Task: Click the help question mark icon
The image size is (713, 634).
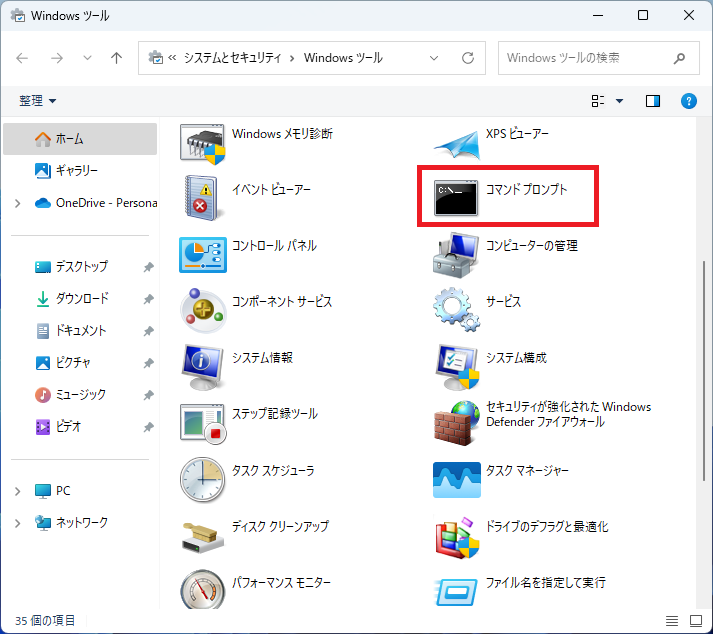Action: click(x=688, y=101)
